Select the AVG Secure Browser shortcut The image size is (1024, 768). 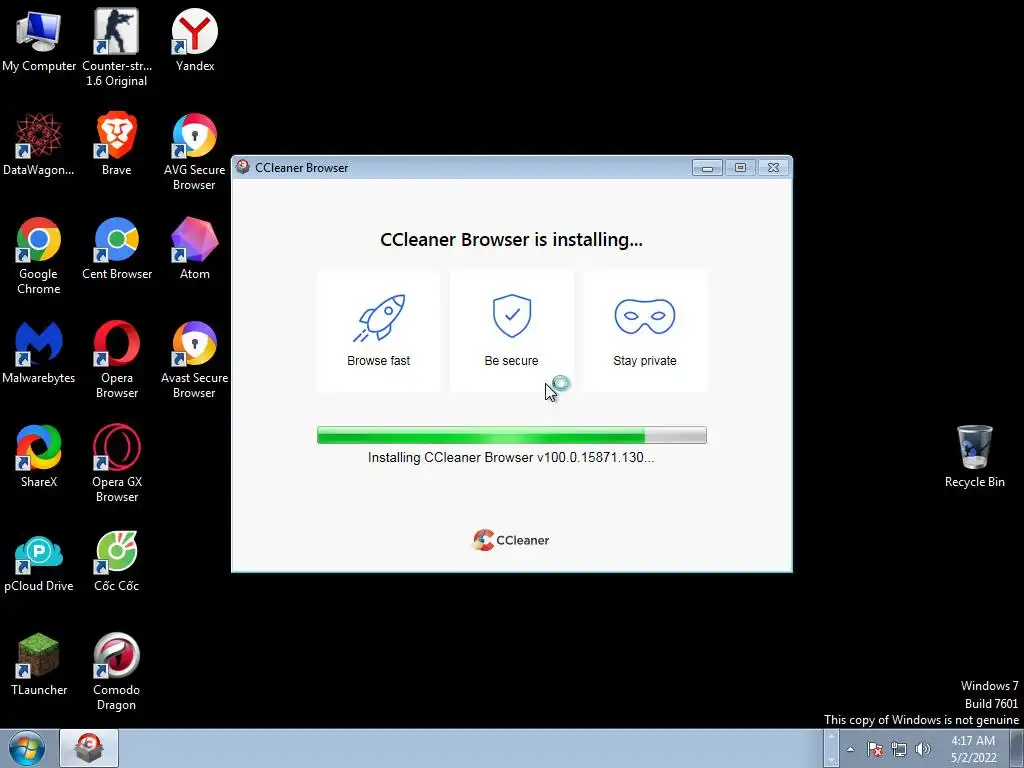pyautogui.click(x=195, y=152)
